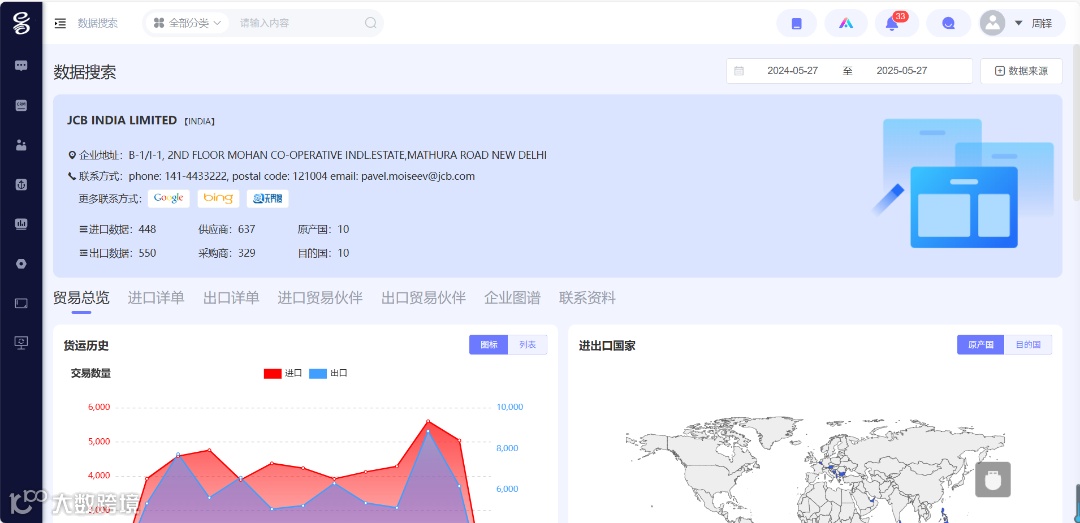The width and height of the screenshot is (1080, 523).
Task: Collapse the sidebar menu toggle icon
Action: (x=61, y=23)
